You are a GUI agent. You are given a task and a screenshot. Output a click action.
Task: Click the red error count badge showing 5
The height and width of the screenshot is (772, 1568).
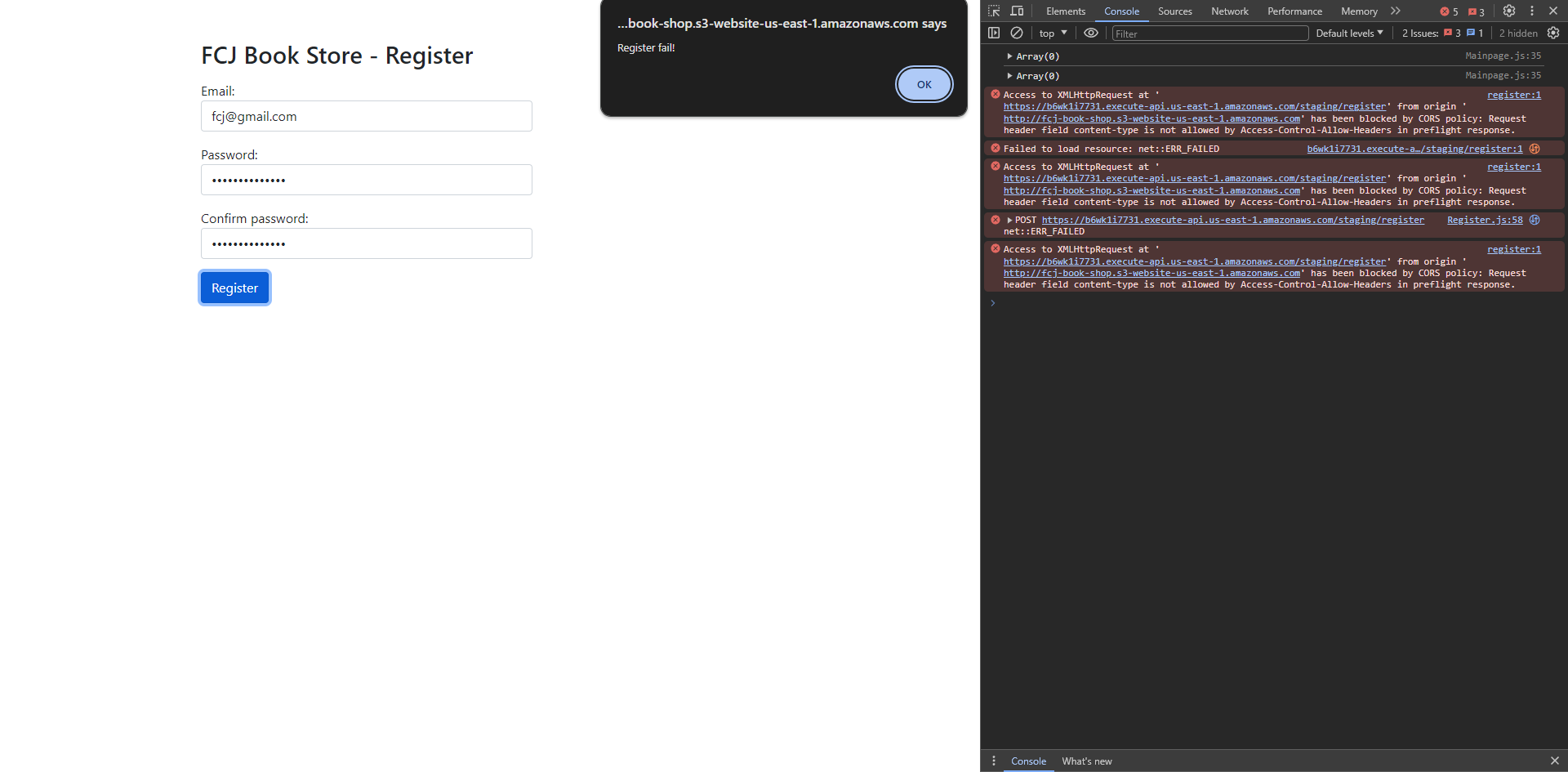click(1449, 11)
